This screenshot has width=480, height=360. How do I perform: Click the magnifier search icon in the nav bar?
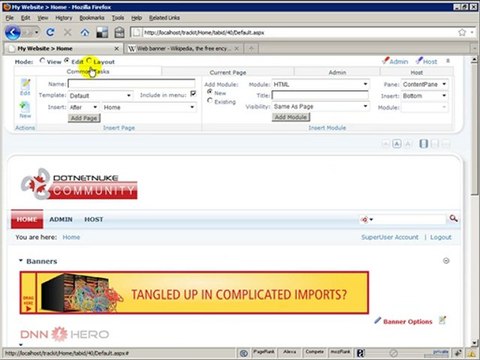[x=453, y=218]
